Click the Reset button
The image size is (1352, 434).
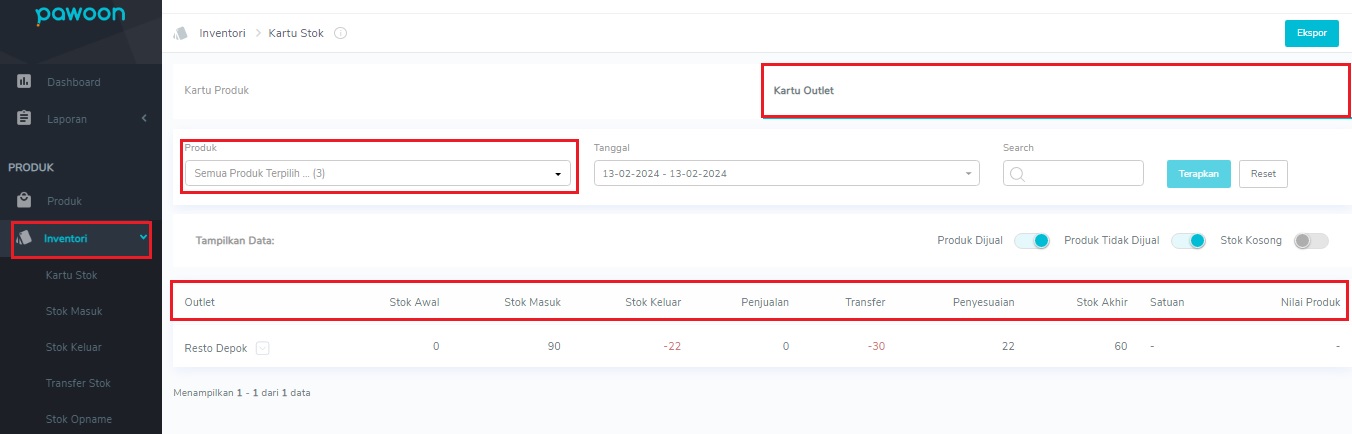pos(1263,173)
